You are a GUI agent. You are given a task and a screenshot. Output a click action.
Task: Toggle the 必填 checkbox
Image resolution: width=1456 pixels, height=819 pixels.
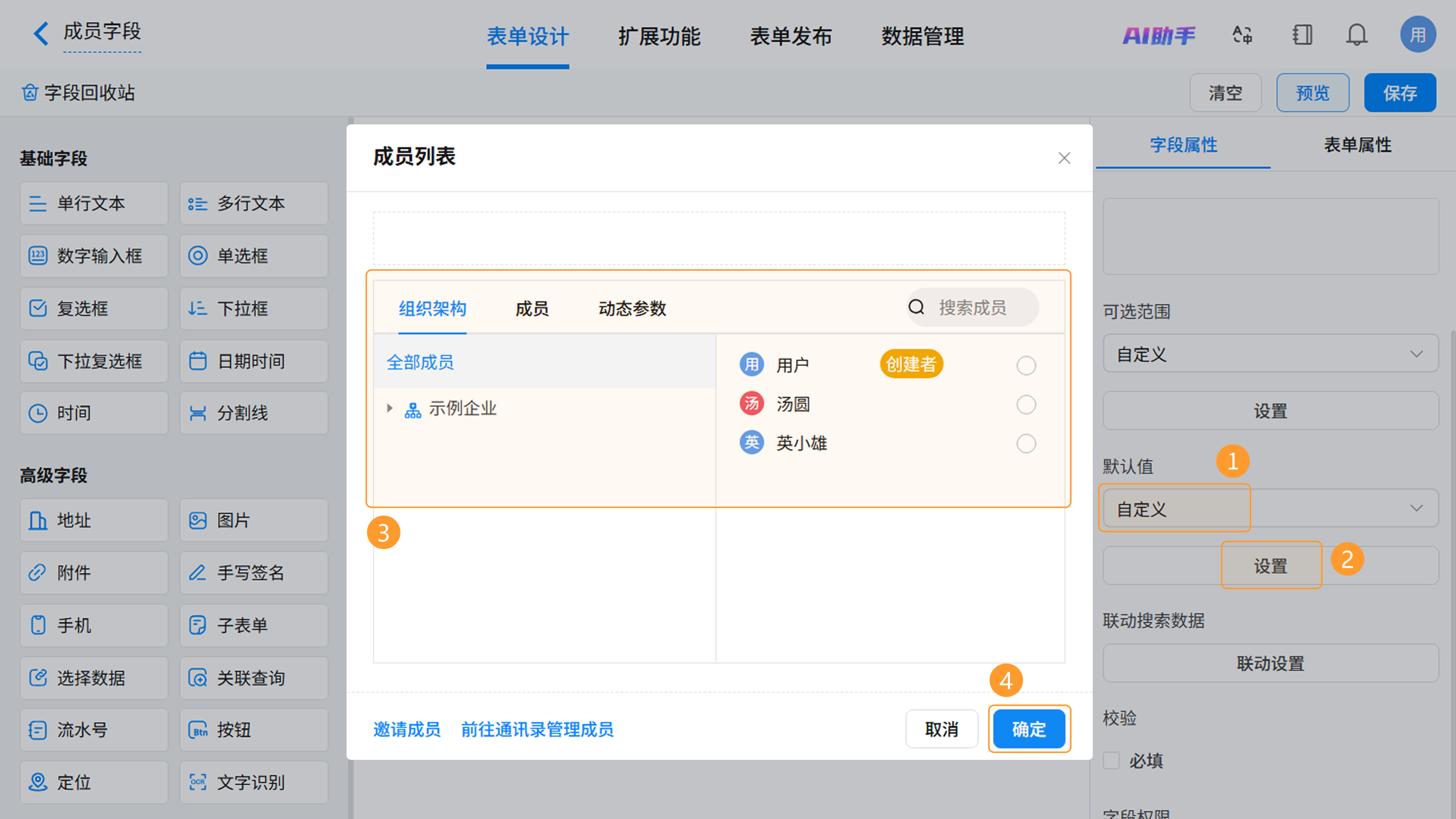coord(1111,760)
